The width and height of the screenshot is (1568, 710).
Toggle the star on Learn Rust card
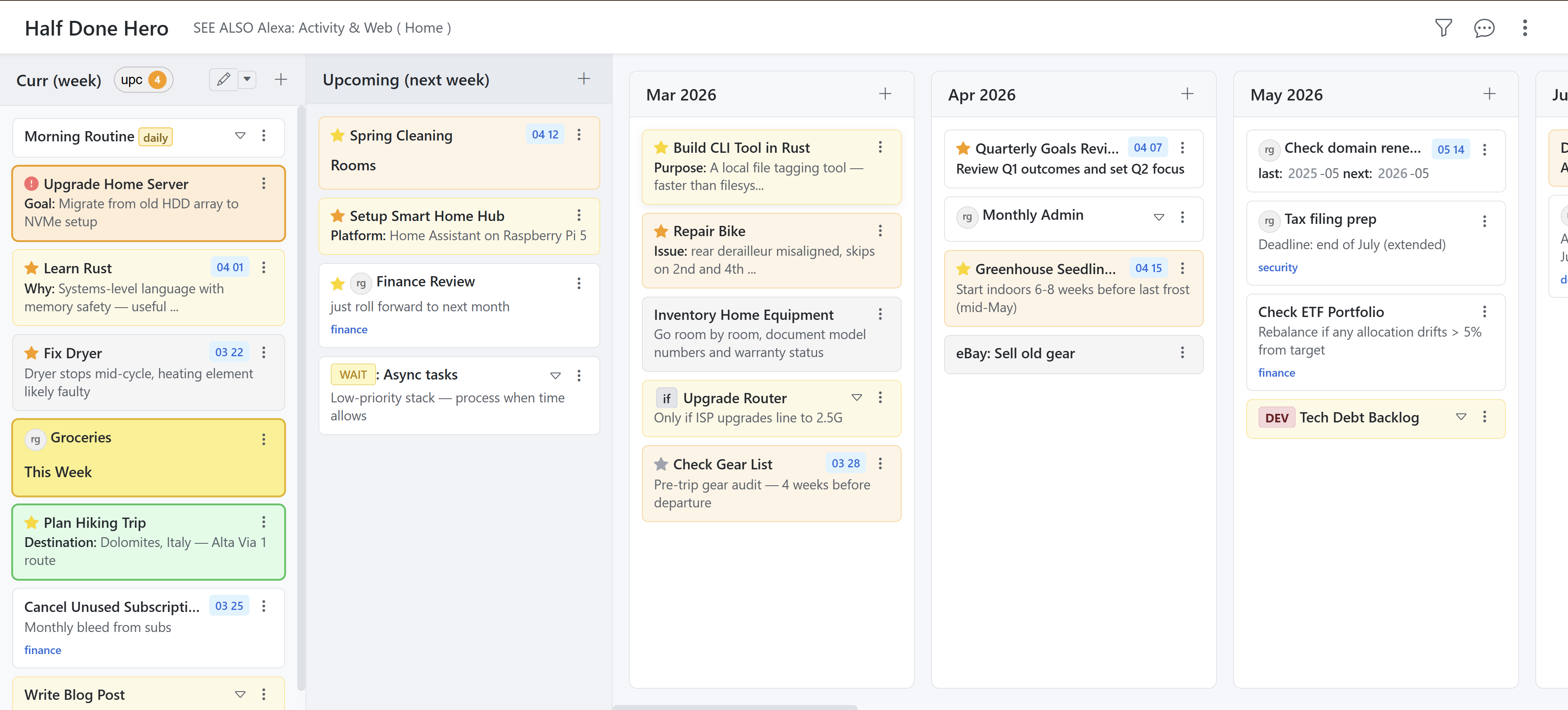(32, 268)
